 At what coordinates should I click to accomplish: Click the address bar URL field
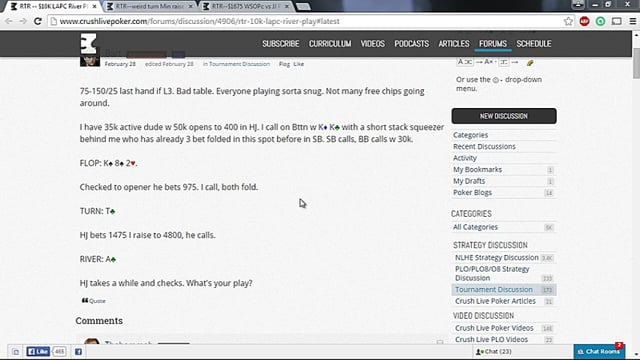pyautogui.click(x=310, y=21)
